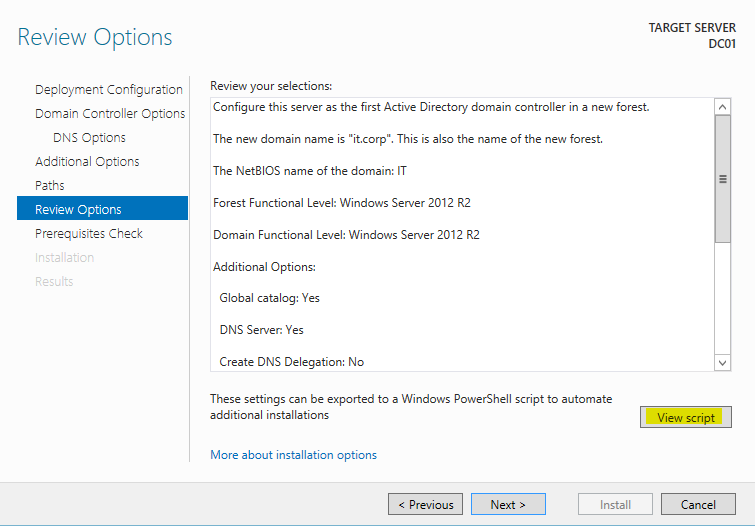Select the Paths step
Image resolution: width=755 pixels, height=526 pixels.
[50, 185]
